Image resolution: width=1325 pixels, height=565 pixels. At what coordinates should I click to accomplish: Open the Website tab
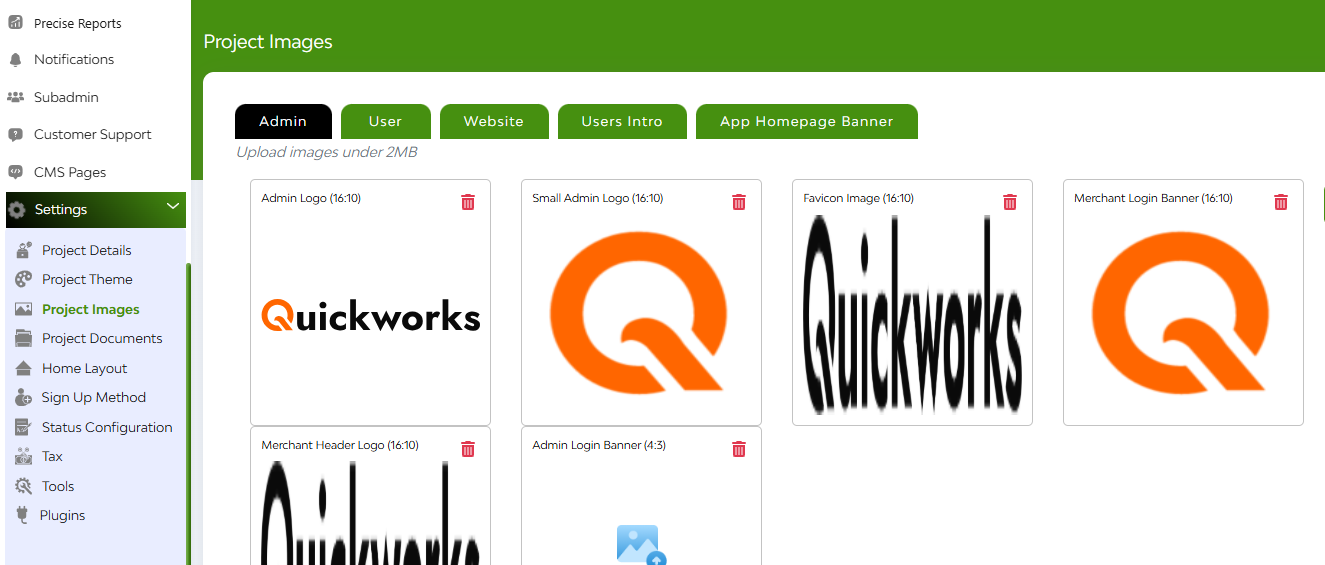494,121
